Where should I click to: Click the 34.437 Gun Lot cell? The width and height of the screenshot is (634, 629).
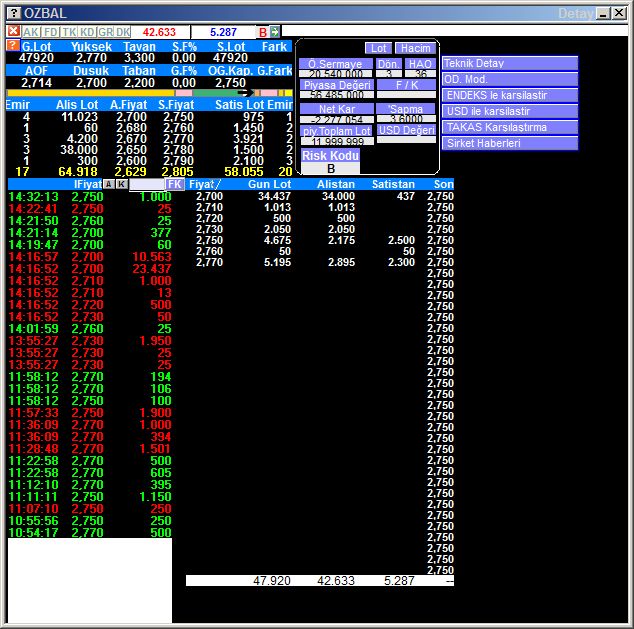coord(274,196)
